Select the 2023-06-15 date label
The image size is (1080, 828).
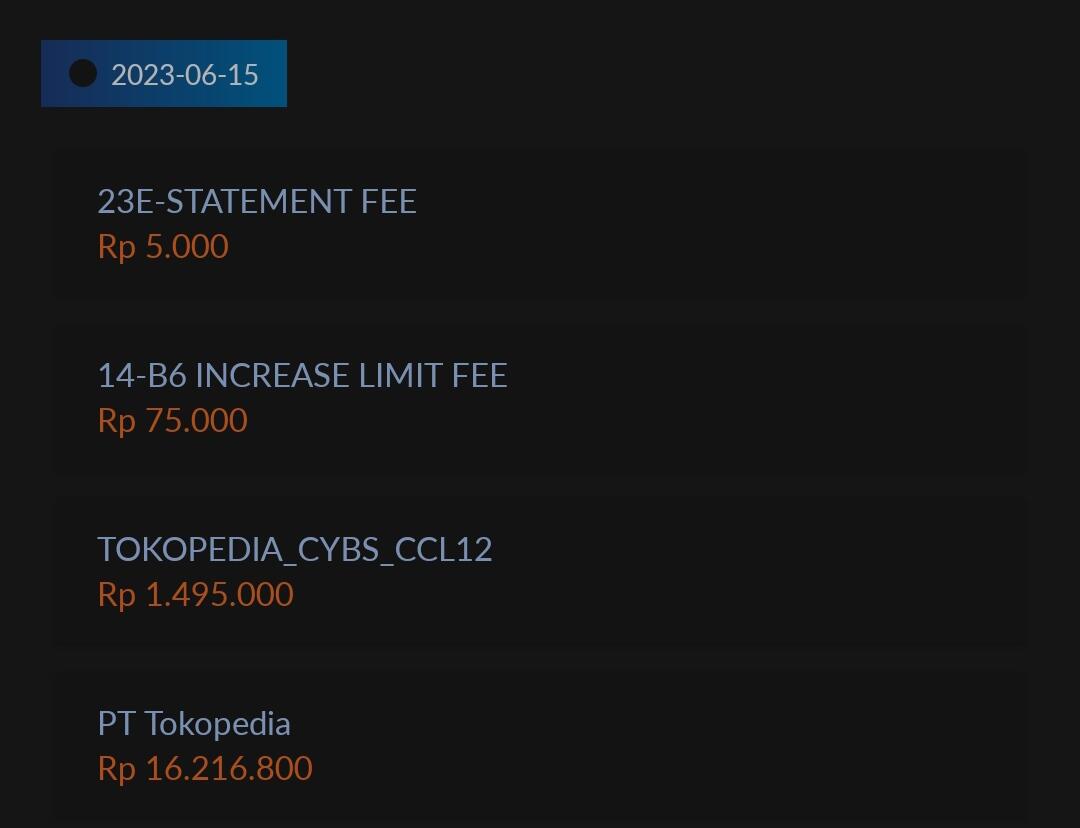coord(185,75)
